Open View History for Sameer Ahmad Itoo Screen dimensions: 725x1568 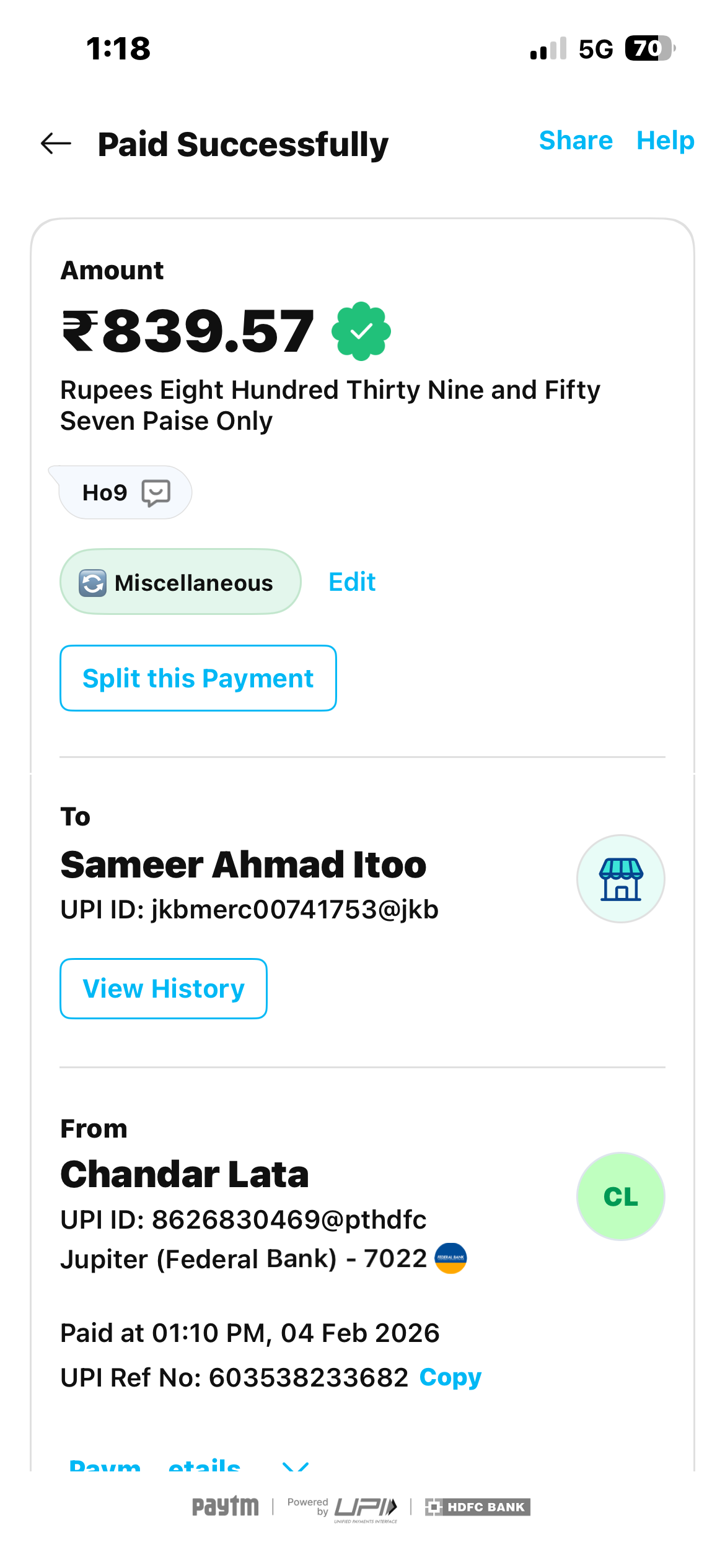pyautogui.click(x=164, y=988)
